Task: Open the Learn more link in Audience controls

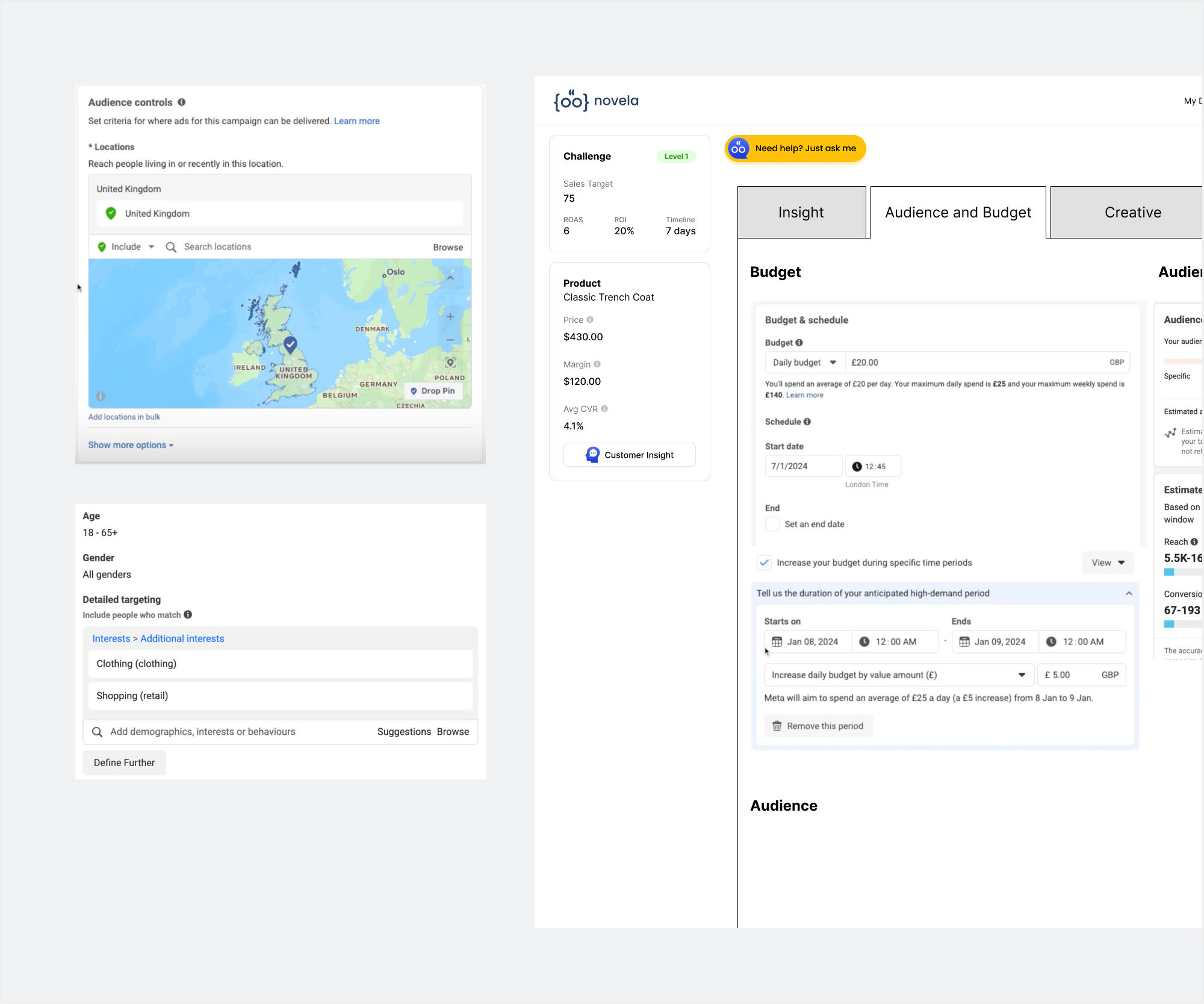Action: click(356, 121)
